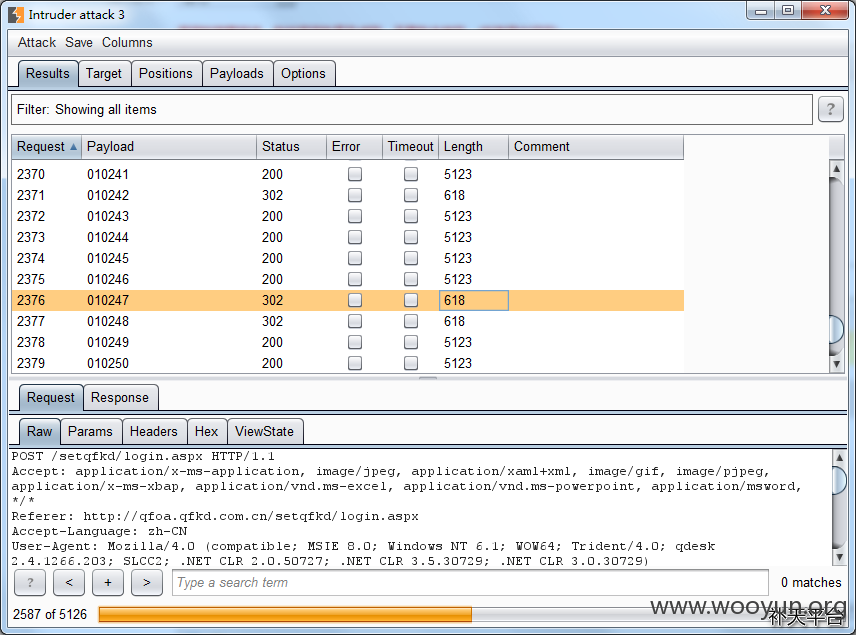Tick the Timeout checkbox for request 2374
This screenshot has width=856, height=635.
pos(411,258)
